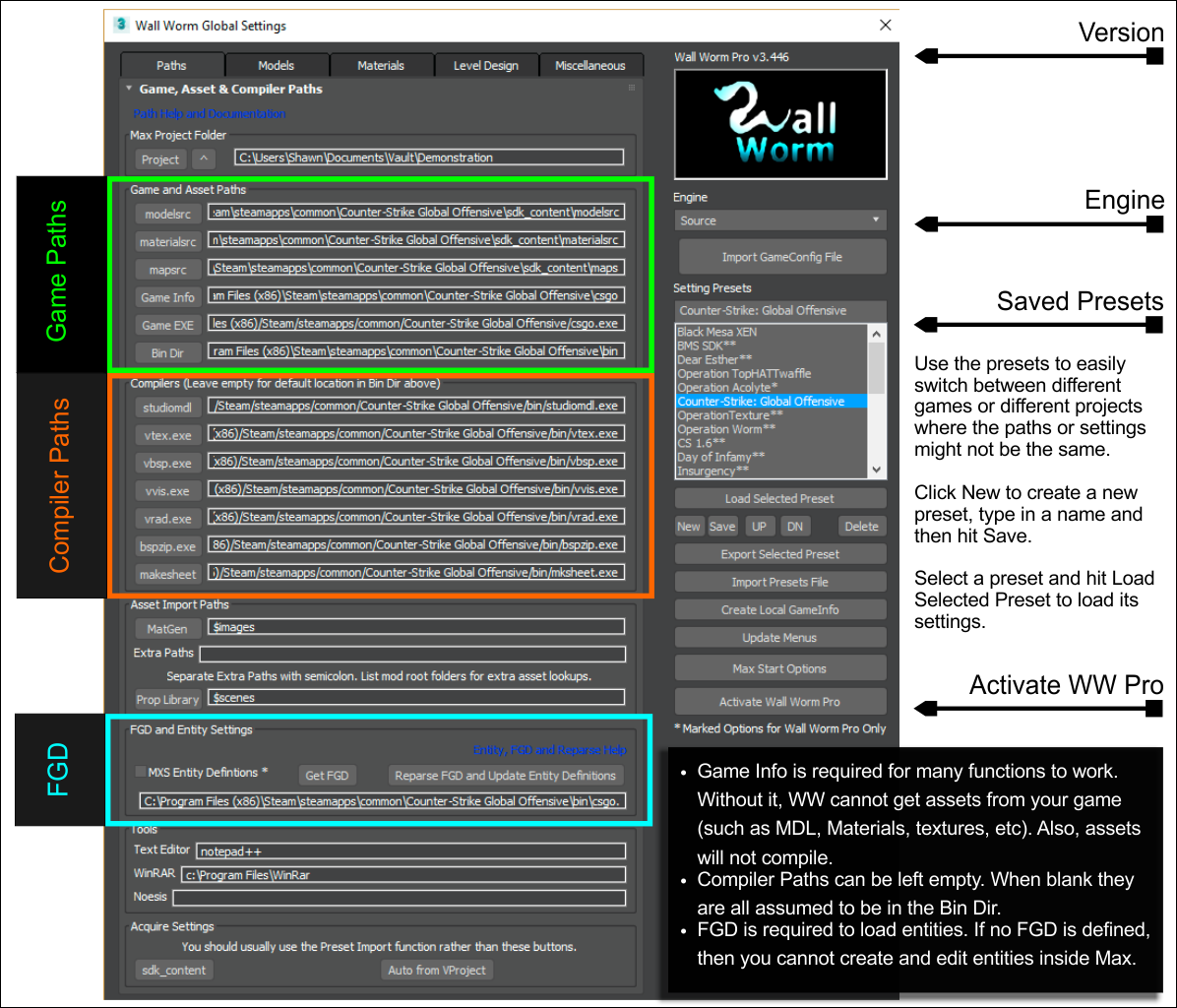The image size is (1177, 1008).
Task: Click the vvis.exe button
Action: pyautogui.click(x=167, y=491)
